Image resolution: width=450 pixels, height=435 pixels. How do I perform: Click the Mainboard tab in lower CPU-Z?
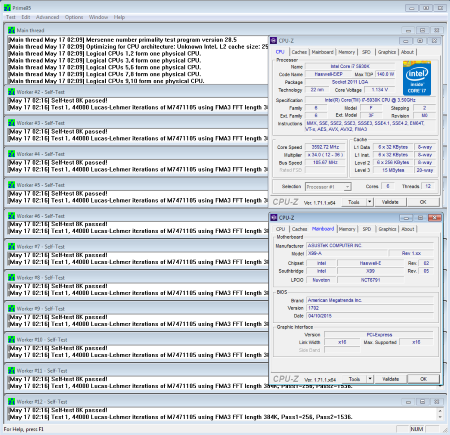[323, 229]
